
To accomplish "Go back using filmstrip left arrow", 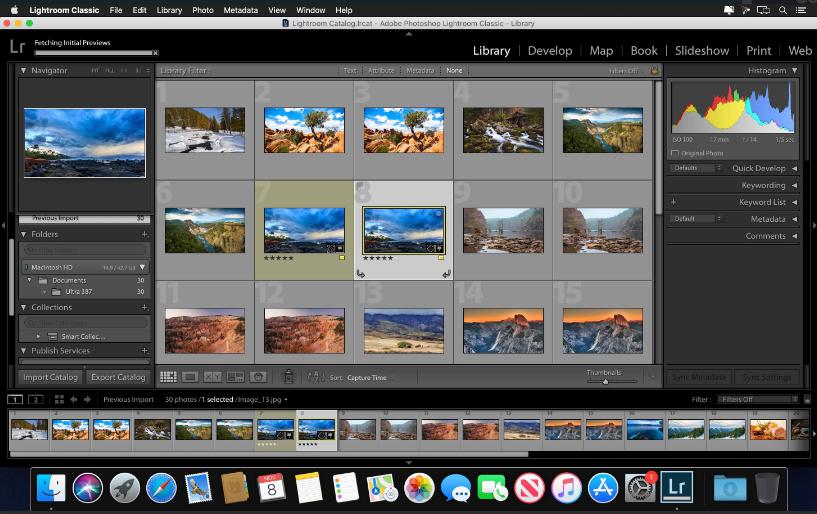I will tap(73, 399).
